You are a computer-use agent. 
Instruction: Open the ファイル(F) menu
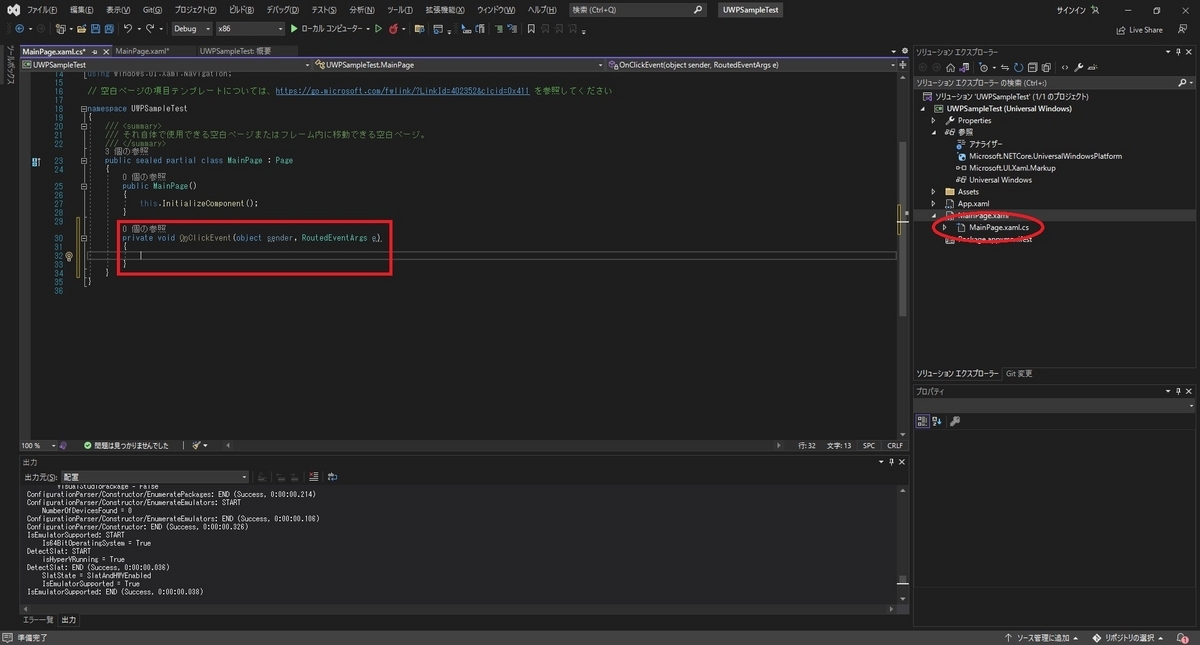point(42,9)
